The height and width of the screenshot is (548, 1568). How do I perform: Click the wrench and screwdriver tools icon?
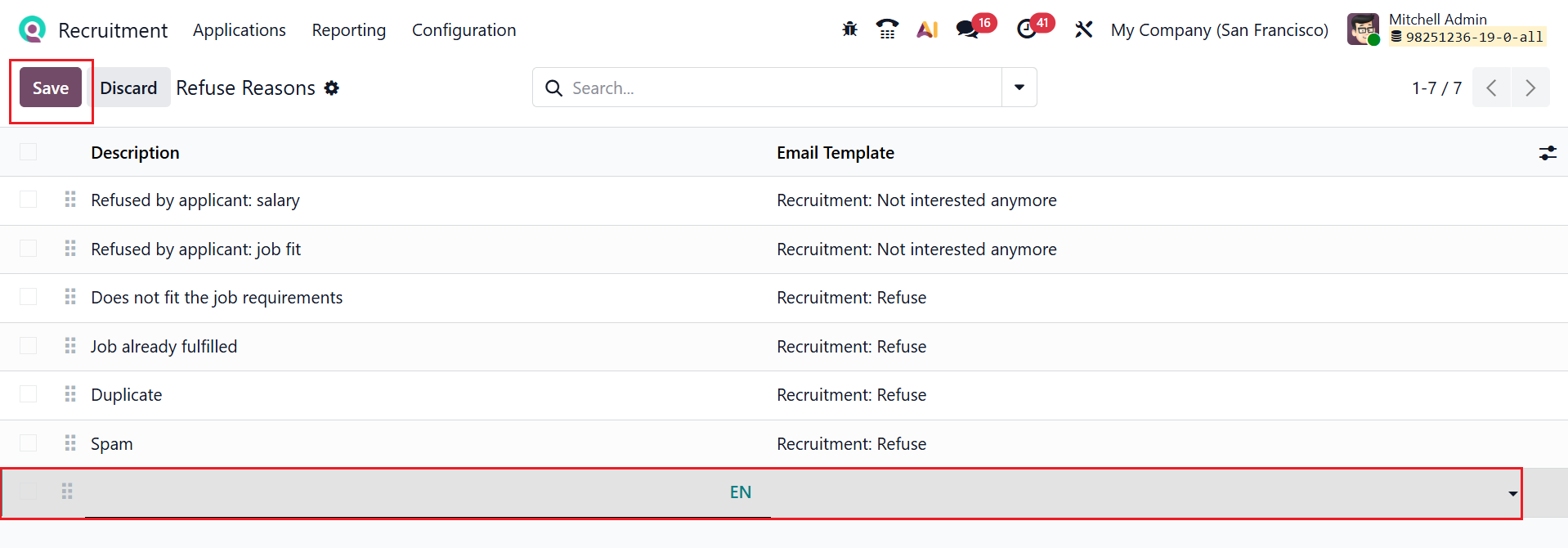1083,29
